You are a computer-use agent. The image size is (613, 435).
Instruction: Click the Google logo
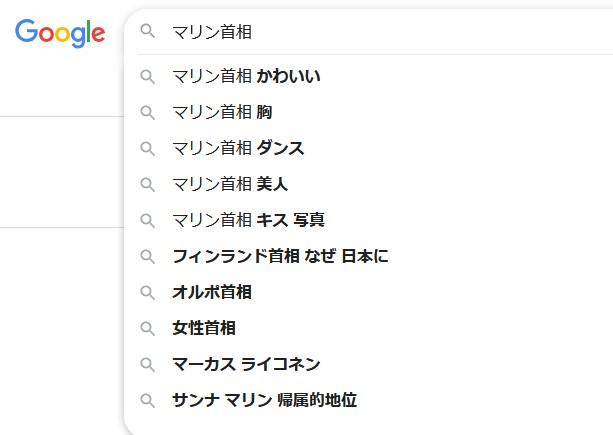[x=60, y=32]
